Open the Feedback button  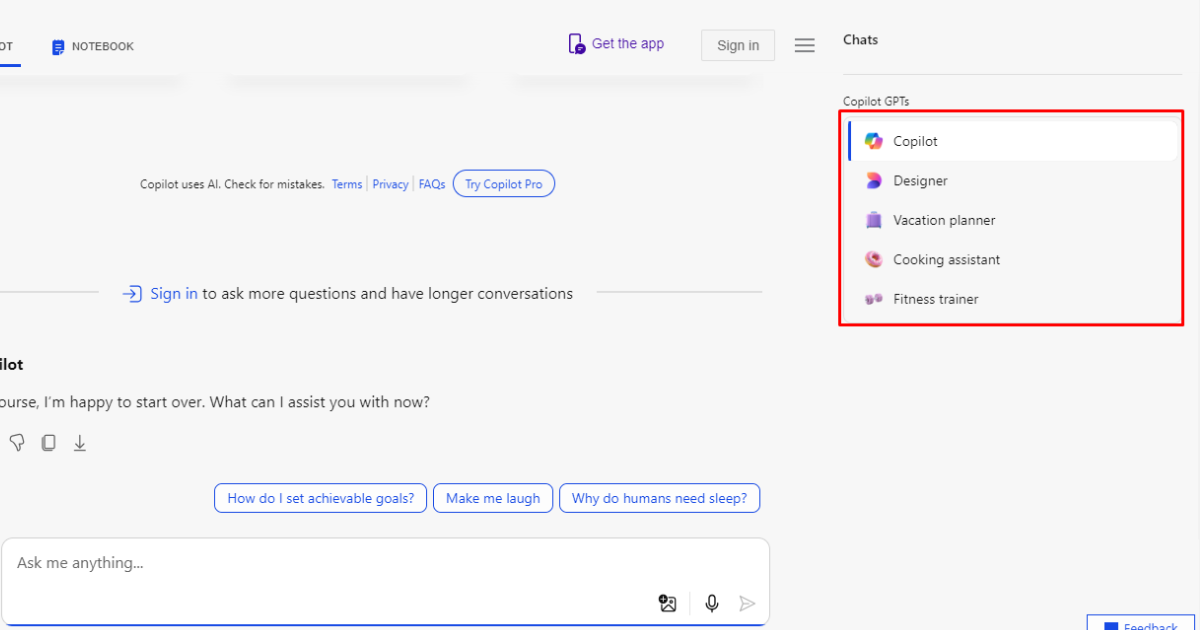1142,624
